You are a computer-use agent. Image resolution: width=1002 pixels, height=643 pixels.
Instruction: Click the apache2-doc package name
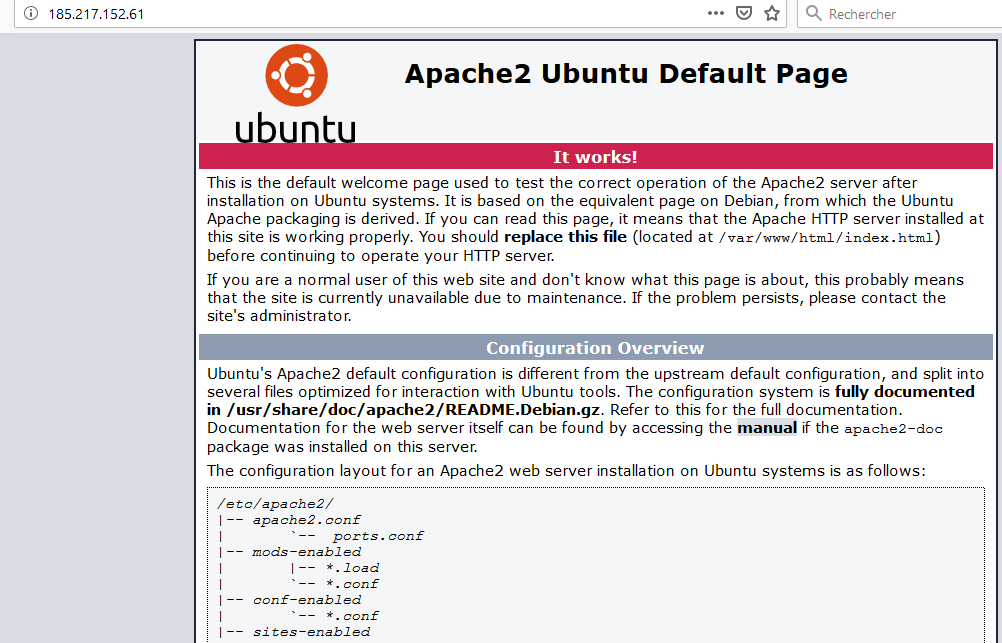[893, 429]
